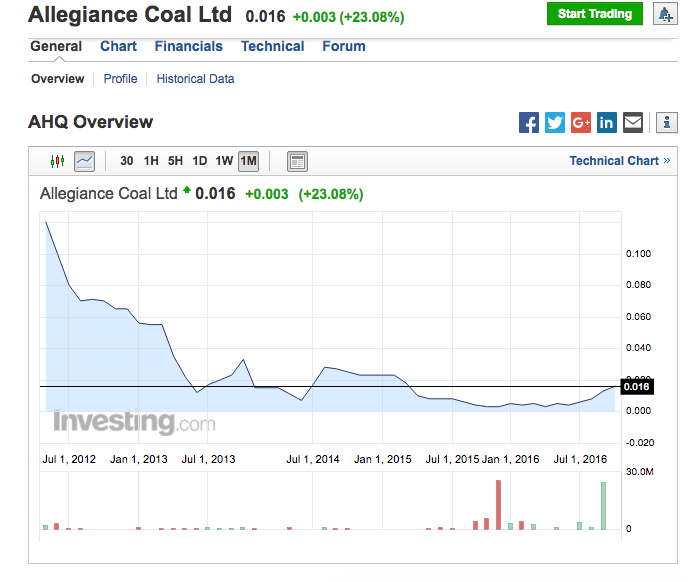
Task: Switch to the Chart tab
Action: tap(118, 46)
